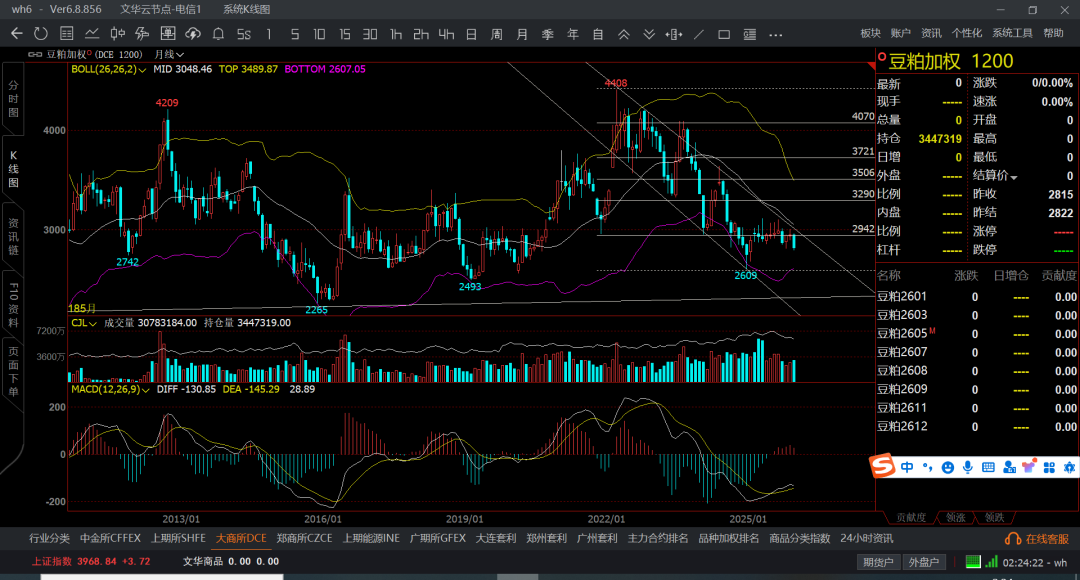Toggle Sogou input language 中 button
This screenshot has width=1080, height=580.
click(x=906, y=467)
